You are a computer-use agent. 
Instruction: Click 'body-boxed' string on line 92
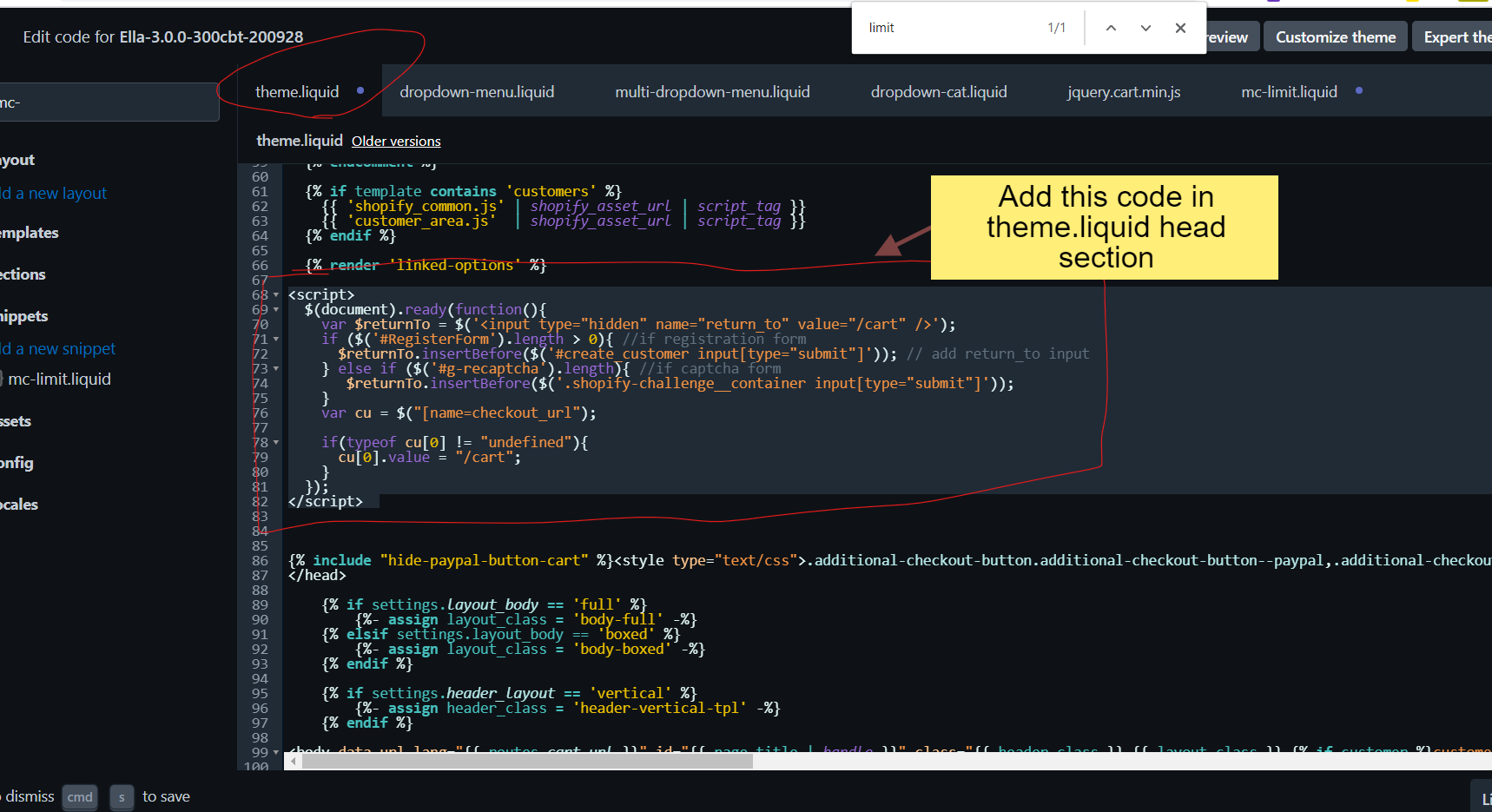coord(623,650)
